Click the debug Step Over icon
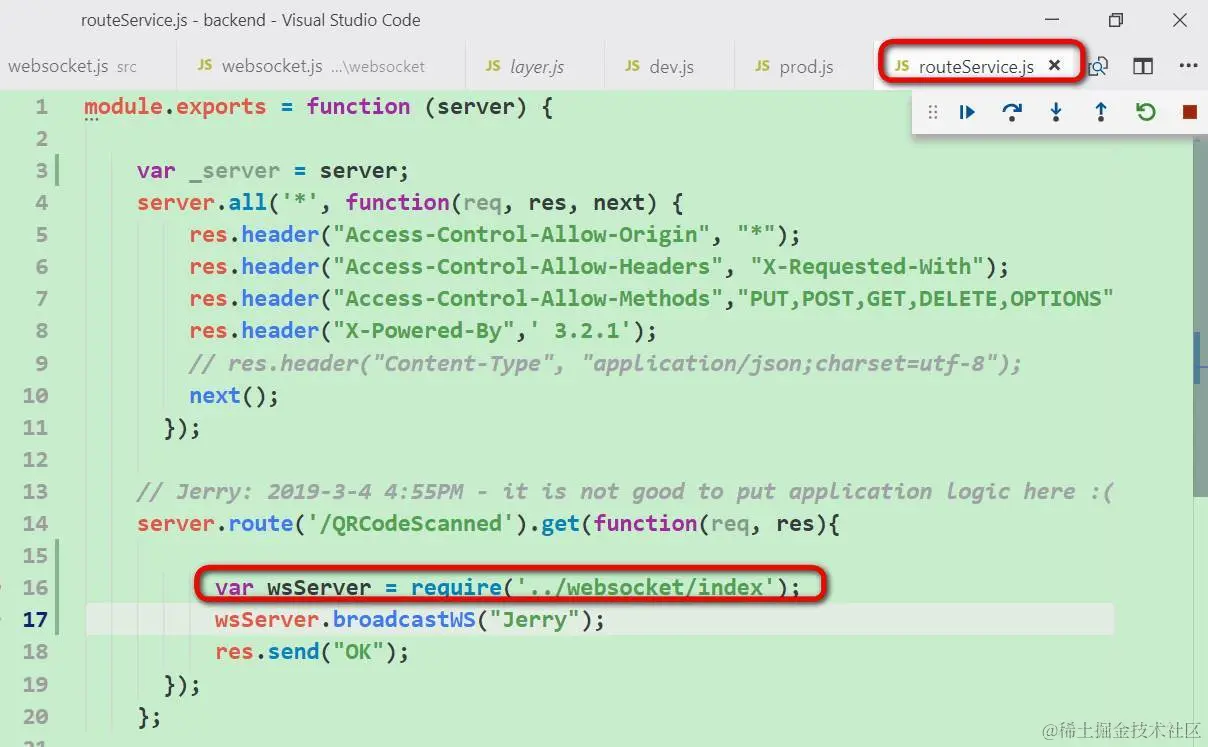 pos(1012,112)
